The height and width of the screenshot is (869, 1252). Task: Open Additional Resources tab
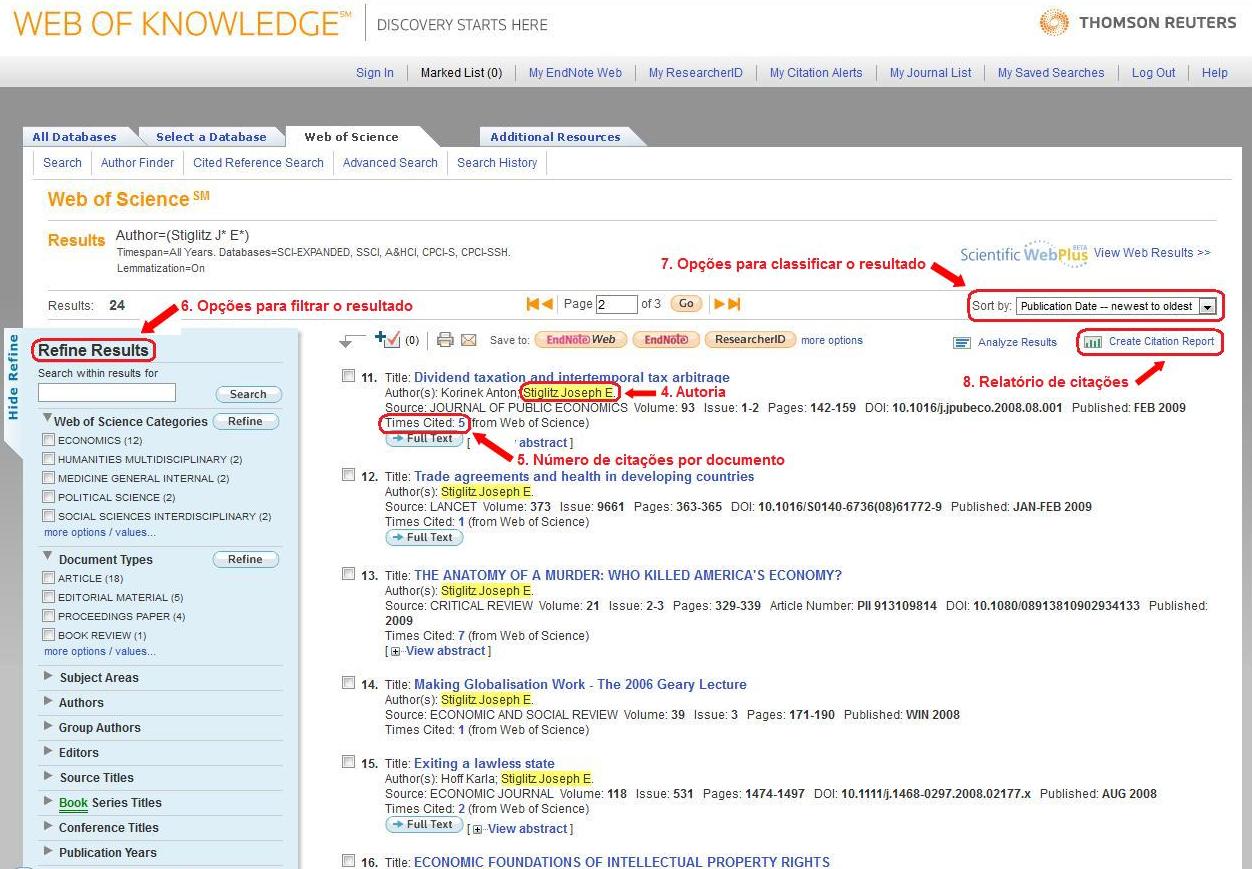(555, 137)
